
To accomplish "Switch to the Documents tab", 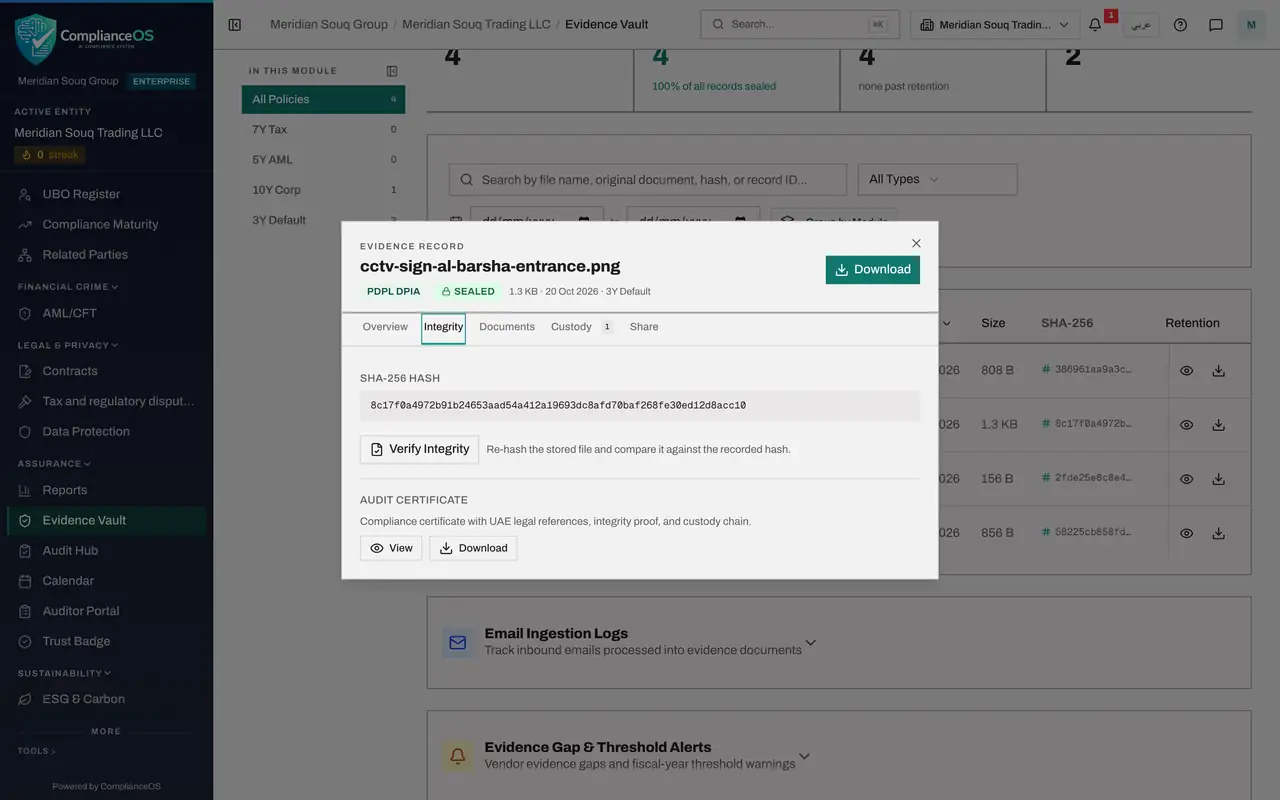I will [507, 327].
